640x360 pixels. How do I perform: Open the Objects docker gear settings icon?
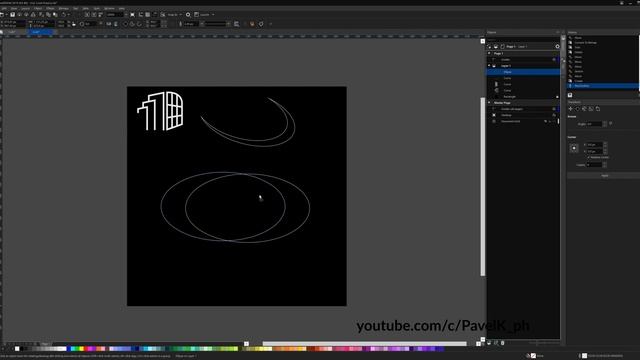[557, 47]
